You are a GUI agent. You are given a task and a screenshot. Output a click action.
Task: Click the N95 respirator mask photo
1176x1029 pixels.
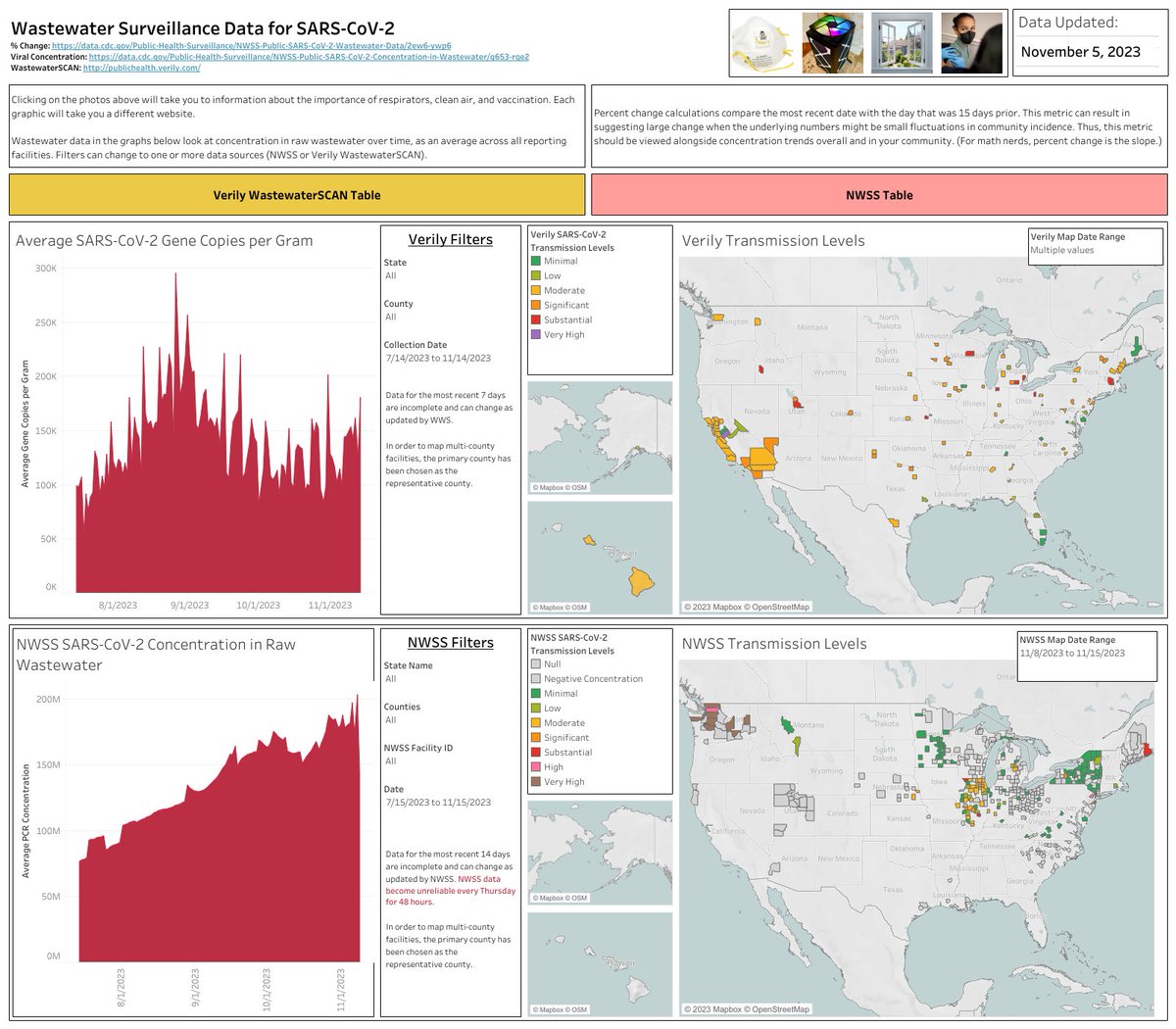coord(761,43)
